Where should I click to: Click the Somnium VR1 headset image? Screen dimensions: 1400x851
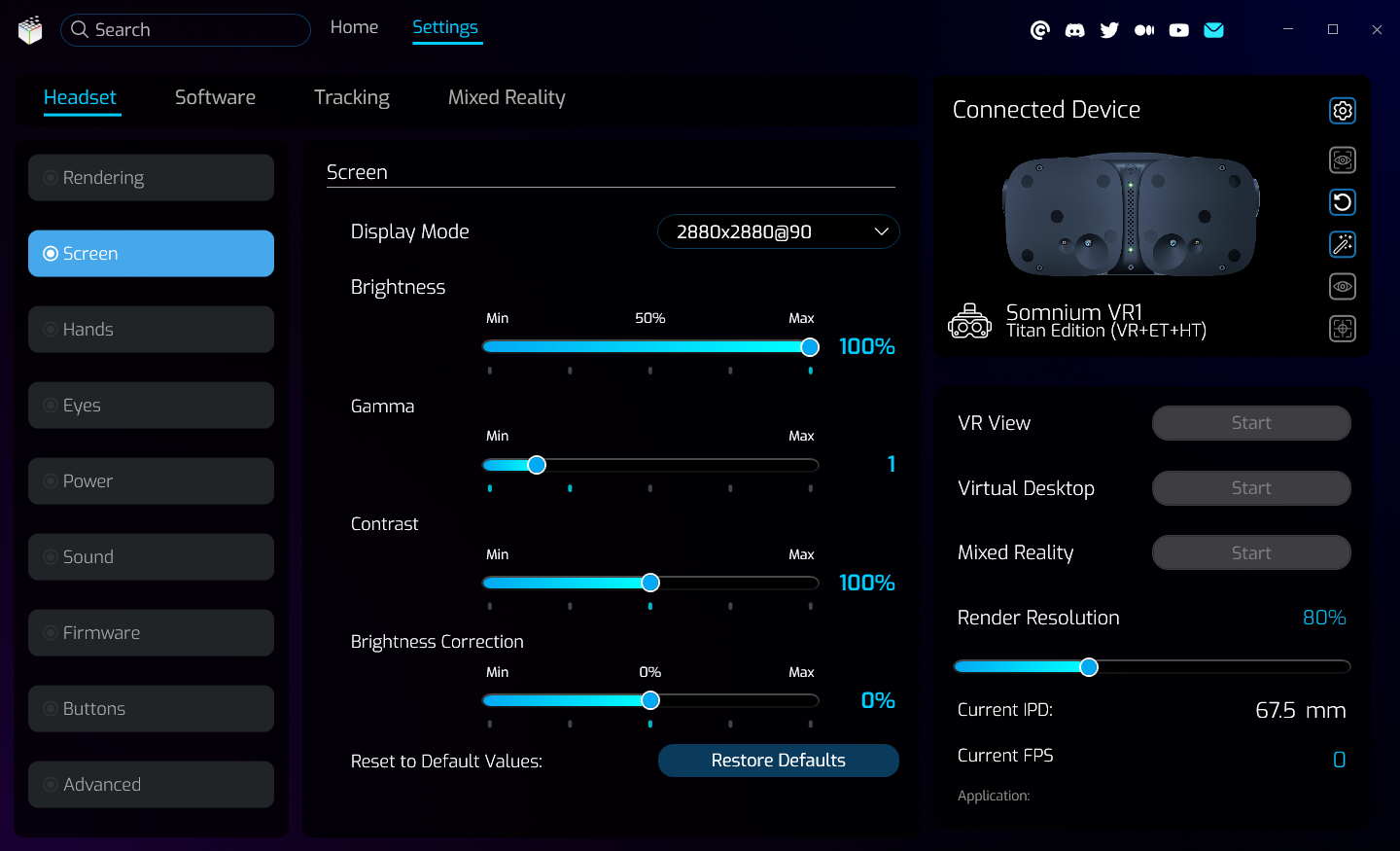click(1131, 215)
